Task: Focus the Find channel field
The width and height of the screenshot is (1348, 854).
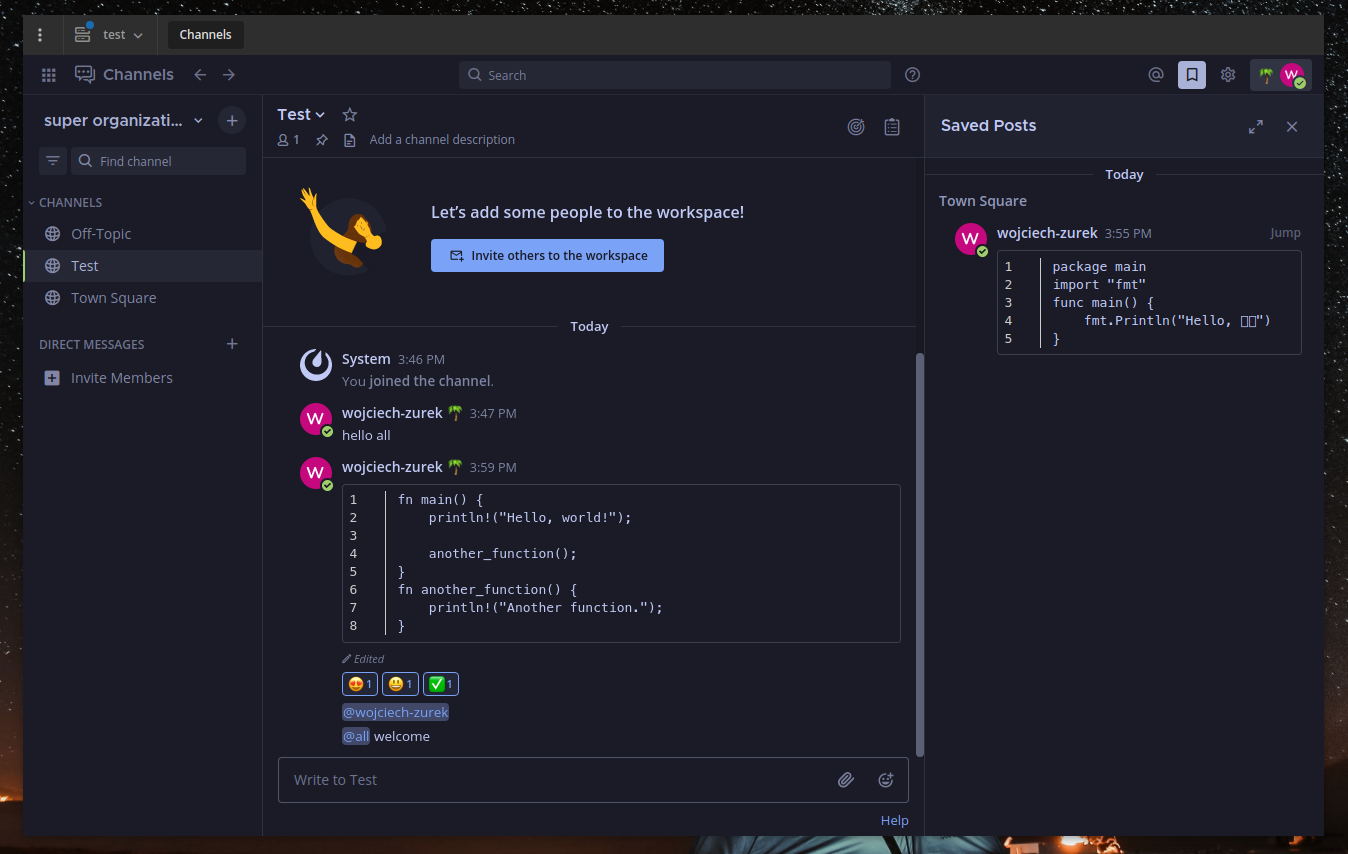Action: 158,161
